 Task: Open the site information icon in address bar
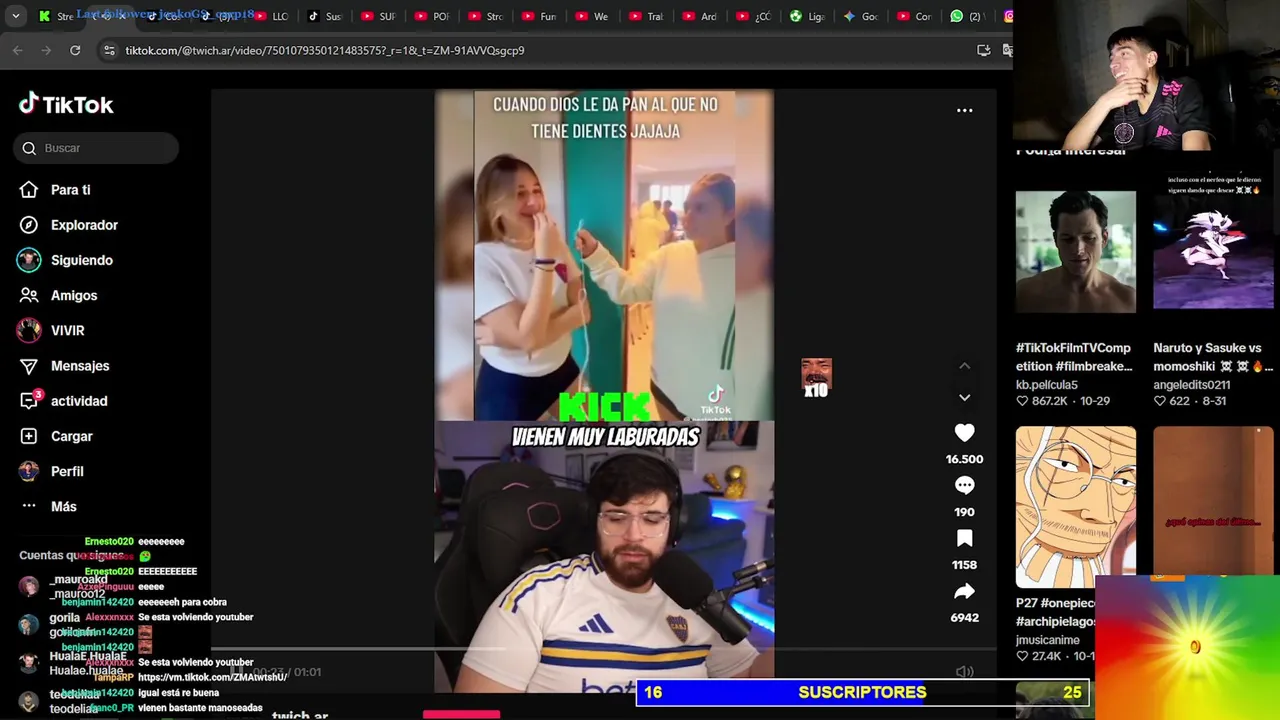point(109,50)
